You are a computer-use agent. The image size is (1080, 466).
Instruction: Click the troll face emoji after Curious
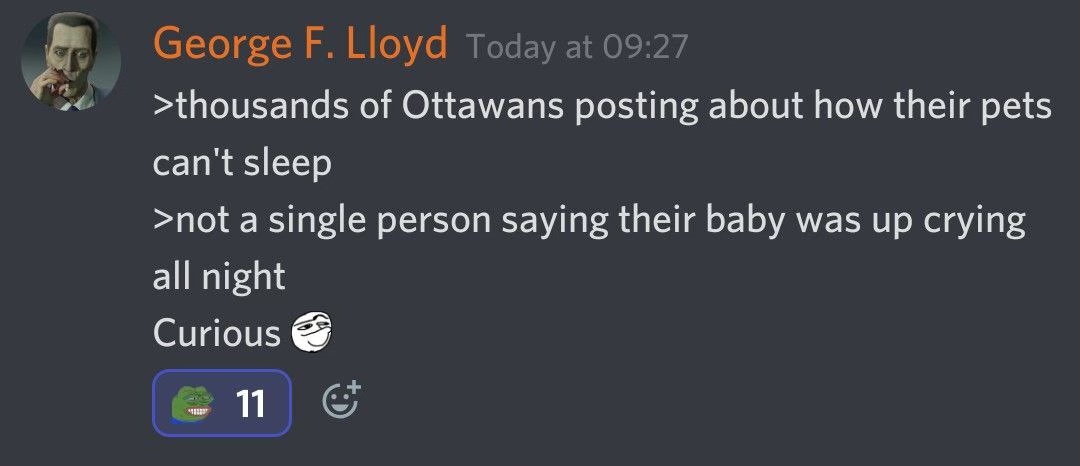click(x=312, y=331)
